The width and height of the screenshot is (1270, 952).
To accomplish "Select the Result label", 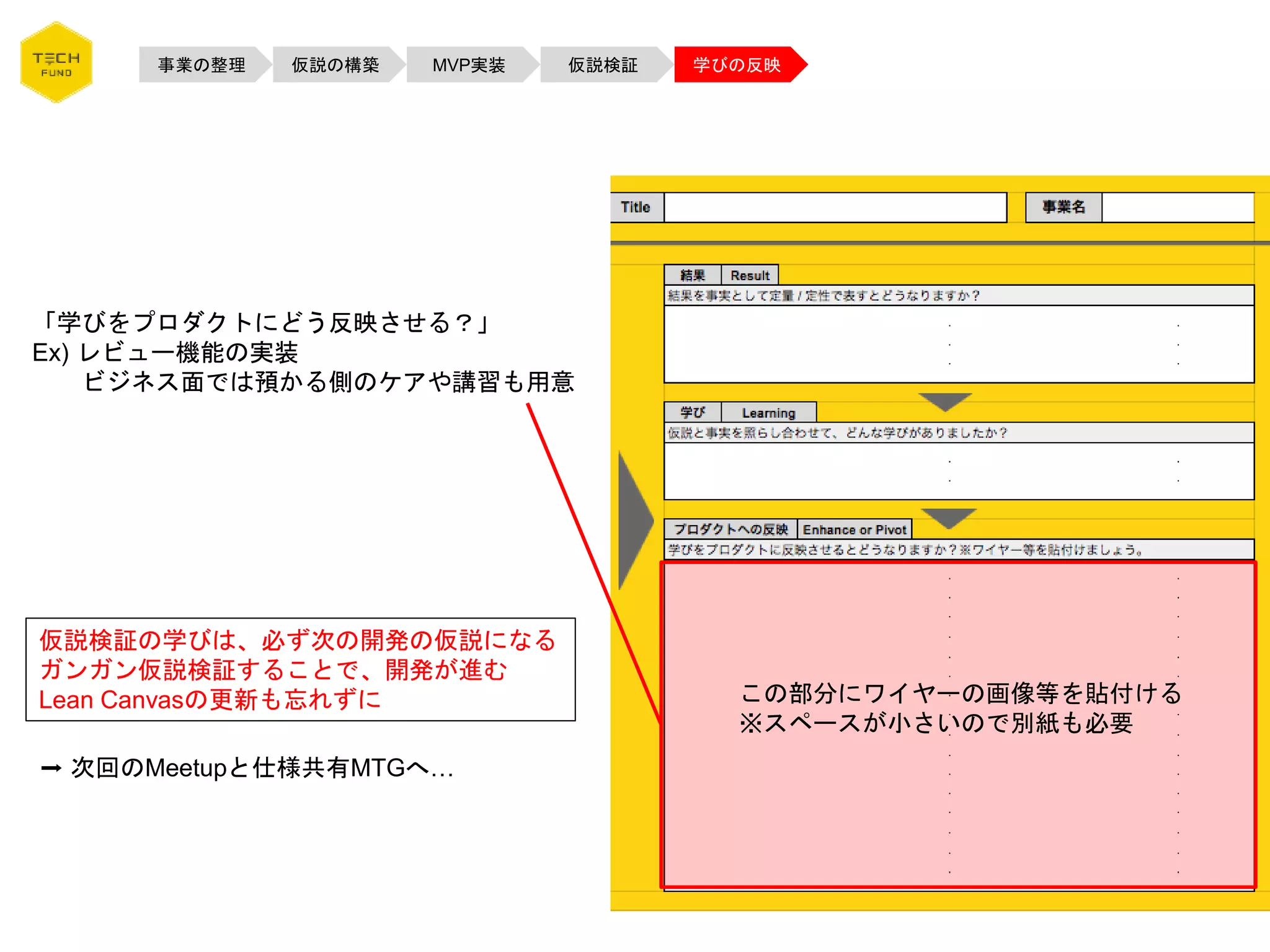I will tap(750, 275).
